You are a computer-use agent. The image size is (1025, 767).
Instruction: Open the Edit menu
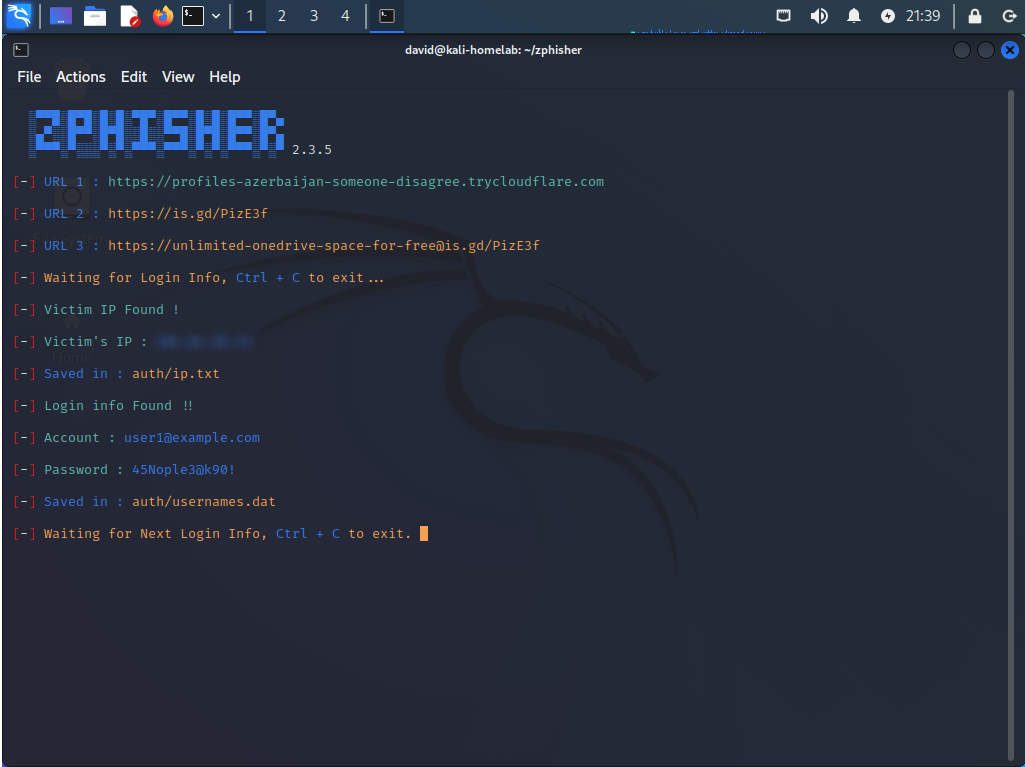(x=134, y=77)
